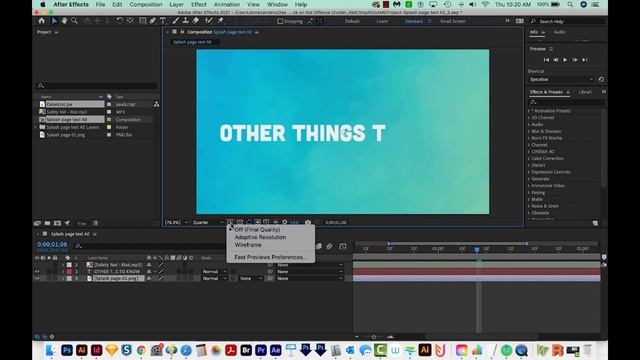Click the Search Help input field
Image resolution: width=640 pixels, height=360 pixels.
pyautogui.click(x=568, y=21)
